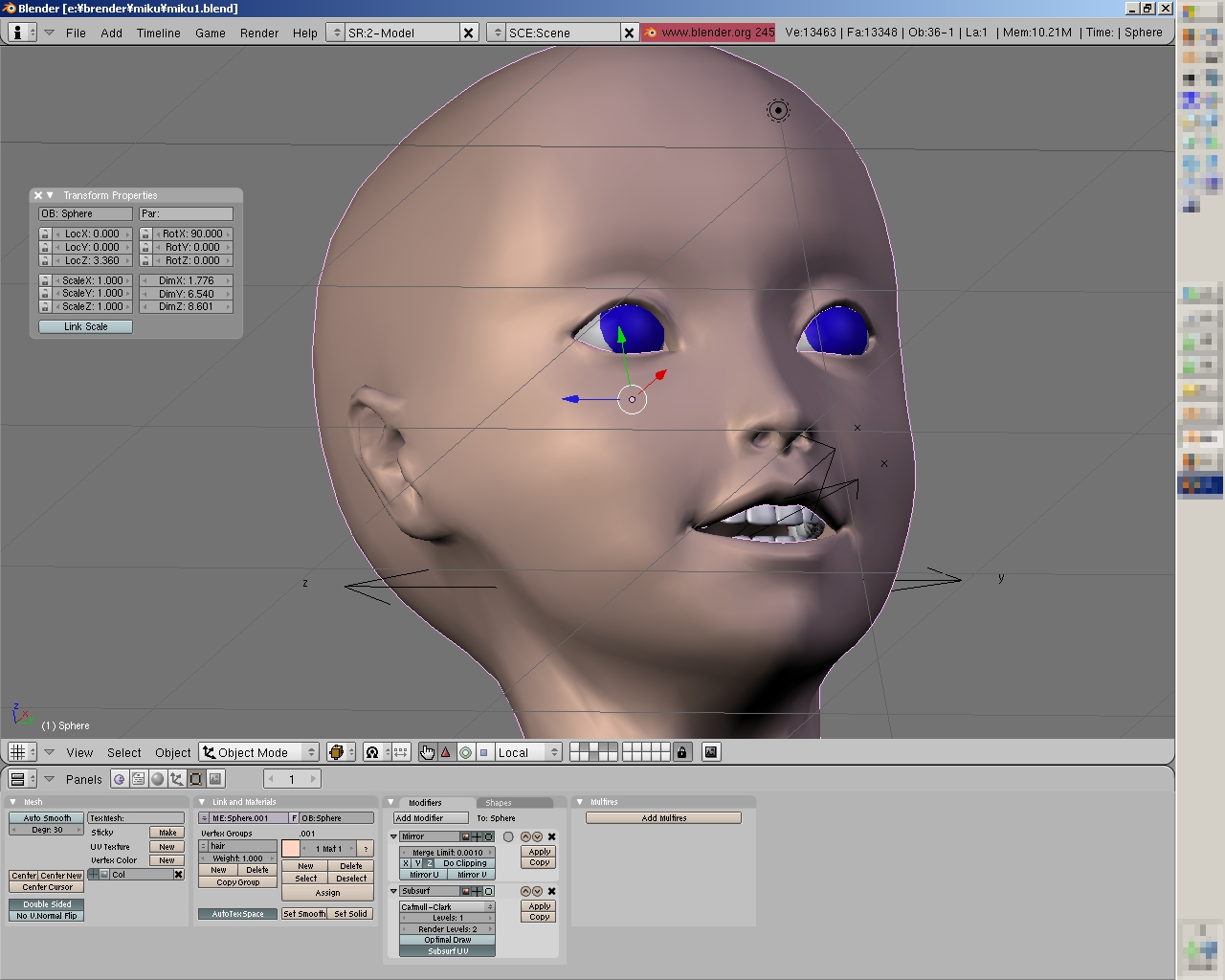Click the Add Modifier button

click(x=431, y=818)
